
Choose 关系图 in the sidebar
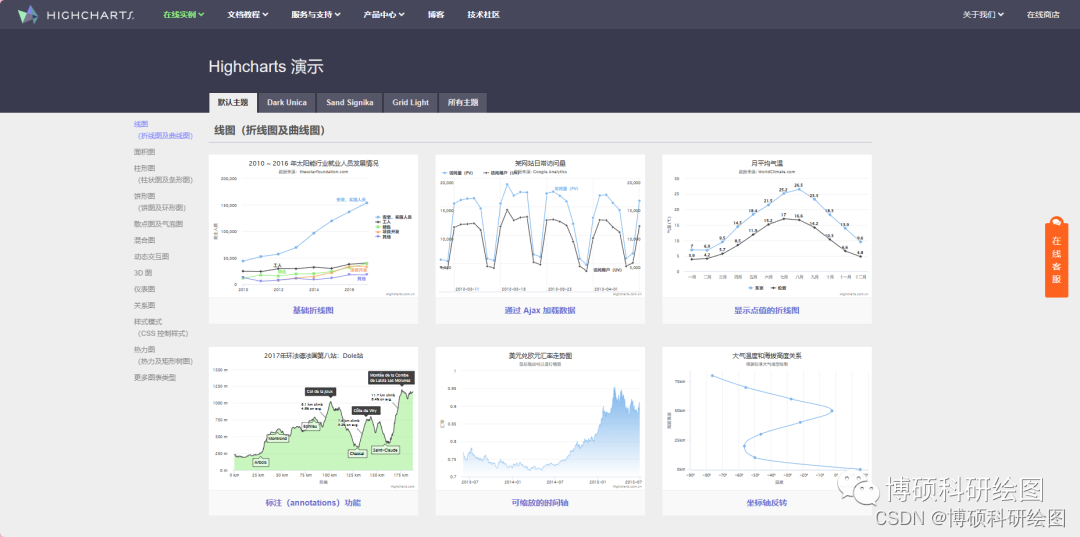[145, 305]
